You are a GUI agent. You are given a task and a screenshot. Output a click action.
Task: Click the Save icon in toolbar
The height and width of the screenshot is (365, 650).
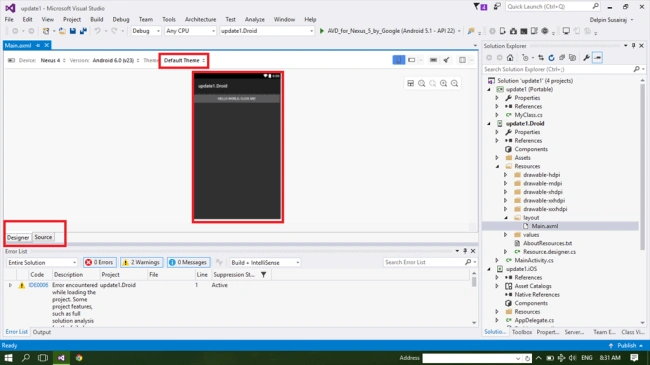73,31
